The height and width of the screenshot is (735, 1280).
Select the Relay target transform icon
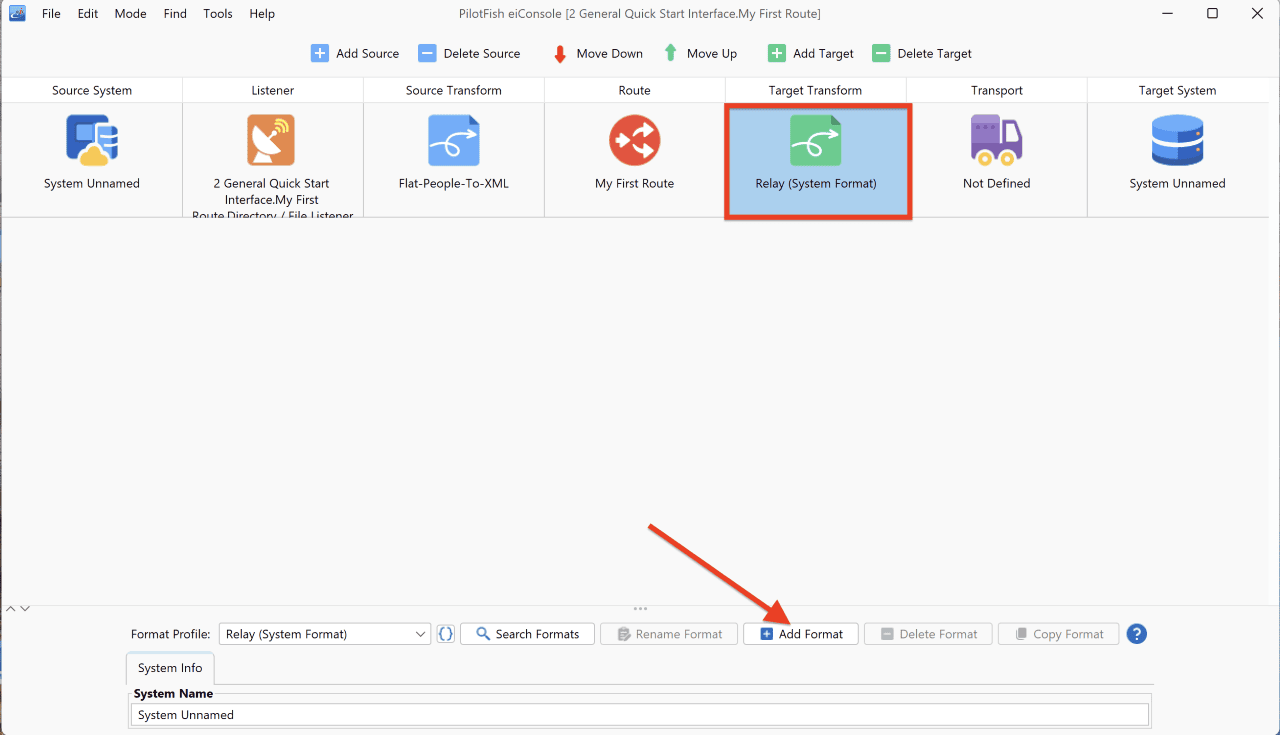(816, 140)
